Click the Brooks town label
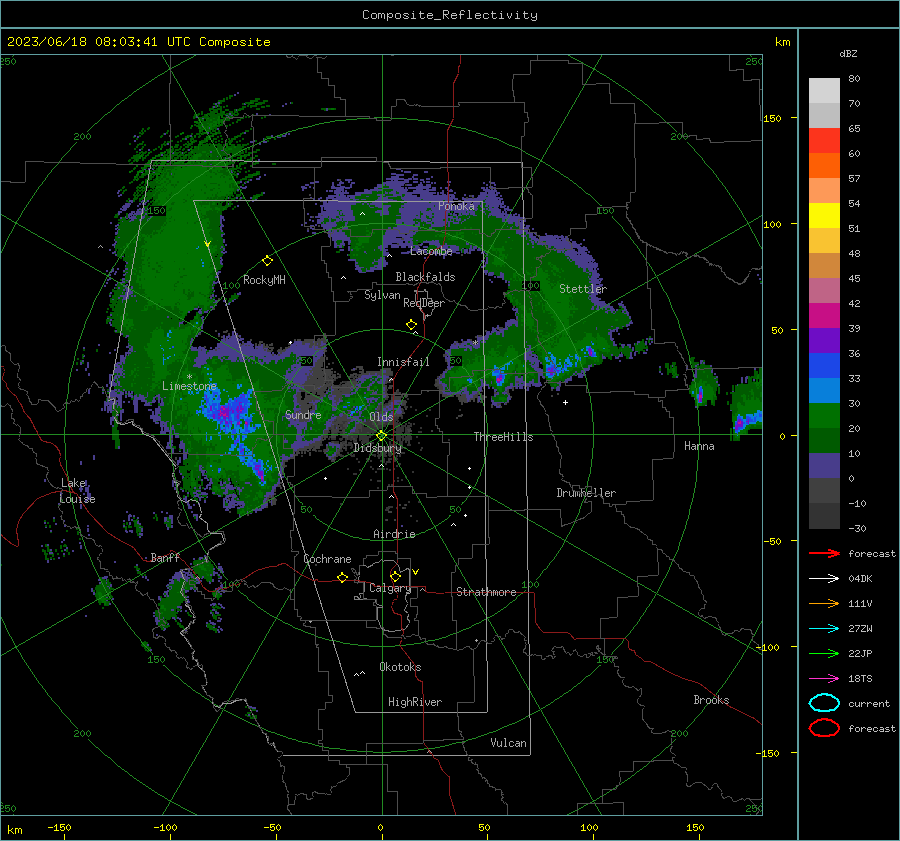 (x=711, y=700)
